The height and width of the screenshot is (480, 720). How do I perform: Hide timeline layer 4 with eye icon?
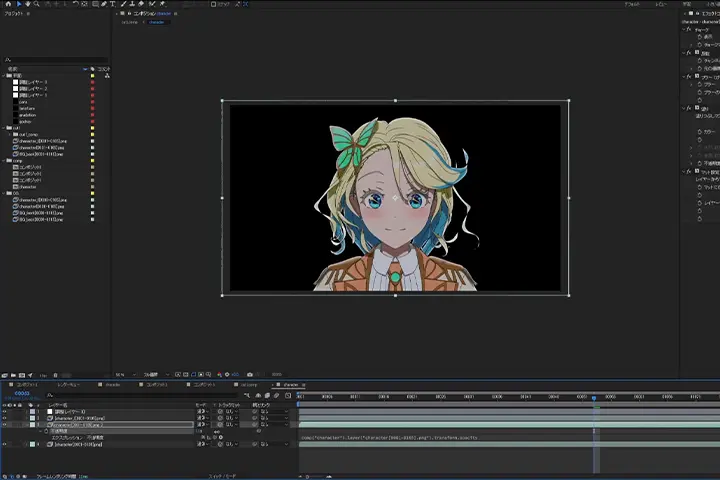point(4,445)
